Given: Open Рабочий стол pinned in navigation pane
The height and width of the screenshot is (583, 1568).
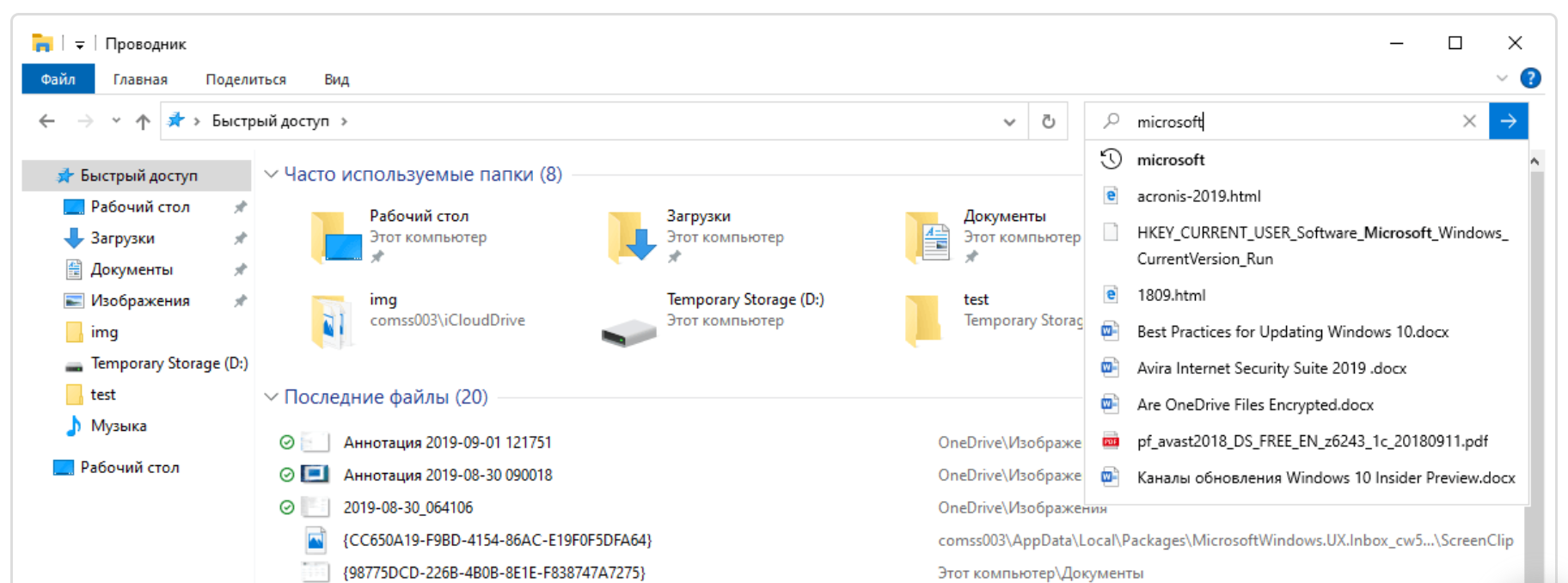Looking at the screenshot, I should coord(139,206).
